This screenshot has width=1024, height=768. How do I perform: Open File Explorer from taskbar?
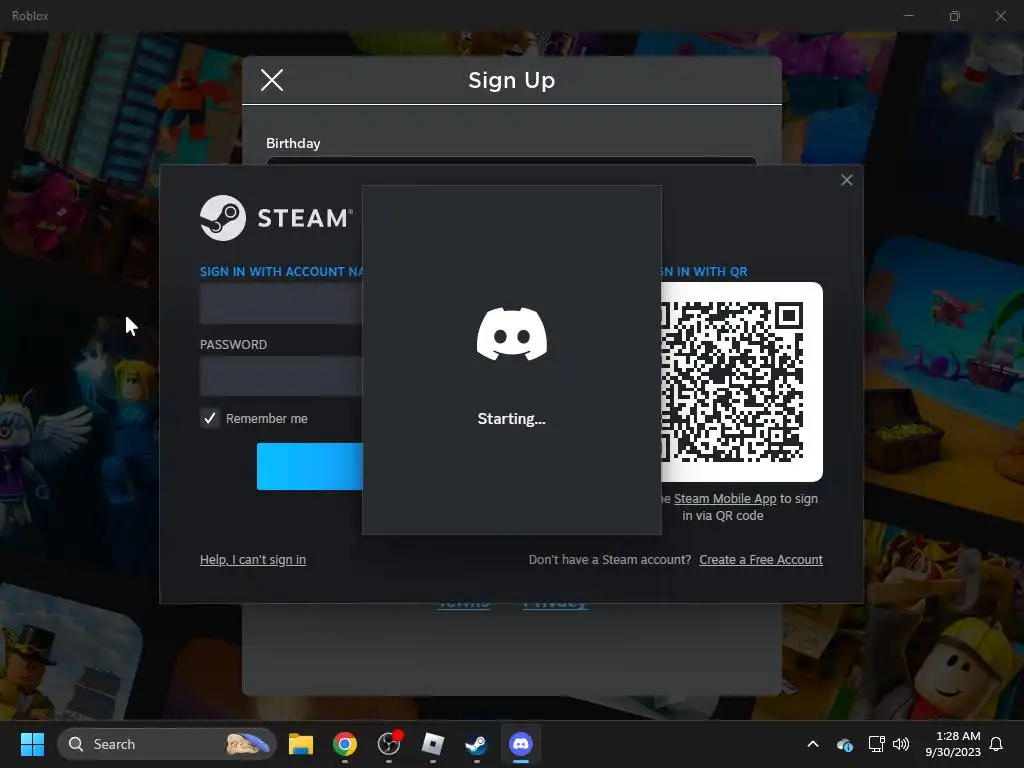tap(301, 744)
